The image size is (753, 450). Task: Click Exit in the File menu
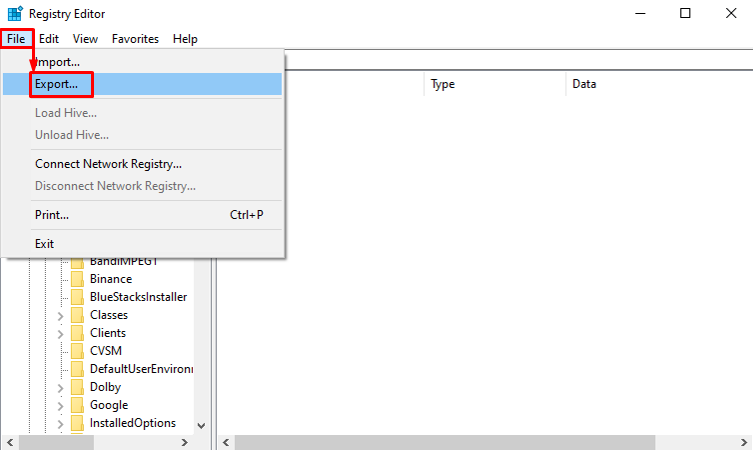[45, 244]
